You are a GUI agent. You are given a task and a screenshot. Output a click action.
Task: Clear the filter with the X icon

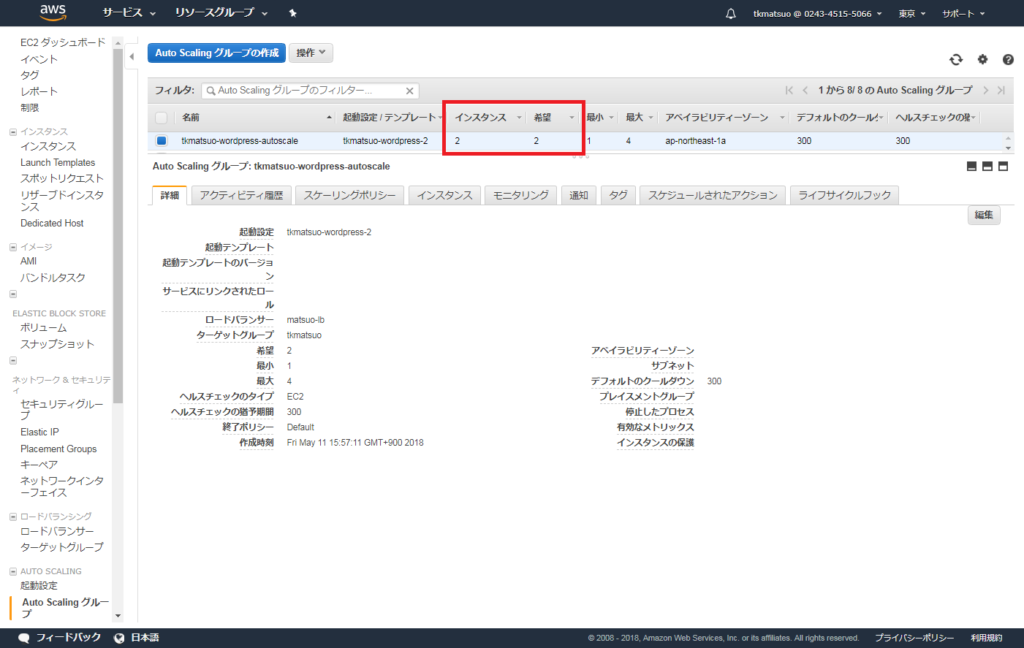click(x=409, y=91)
